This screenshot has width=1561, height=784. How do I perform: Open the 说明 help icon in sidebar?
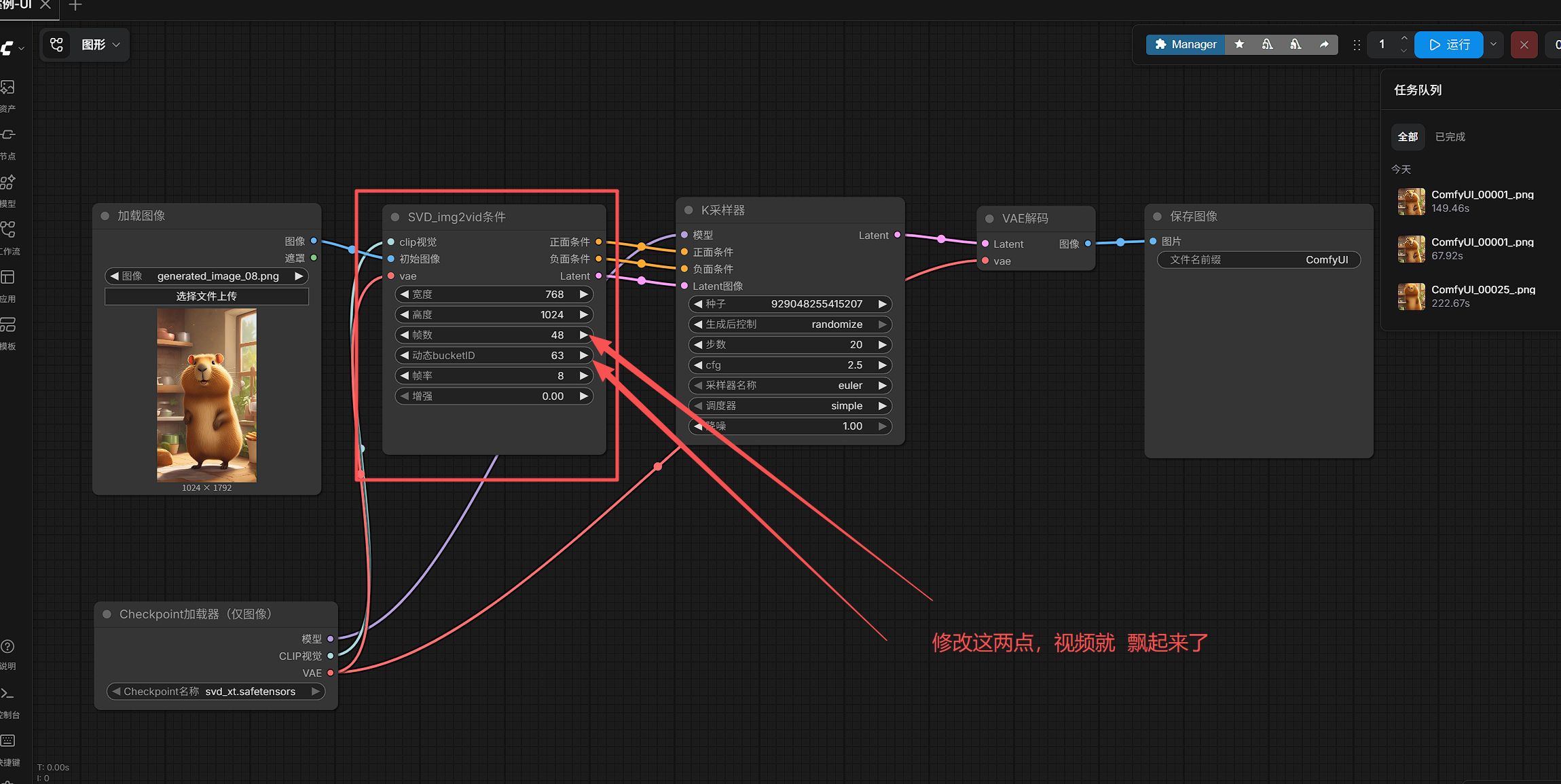(x=8, y=647)
